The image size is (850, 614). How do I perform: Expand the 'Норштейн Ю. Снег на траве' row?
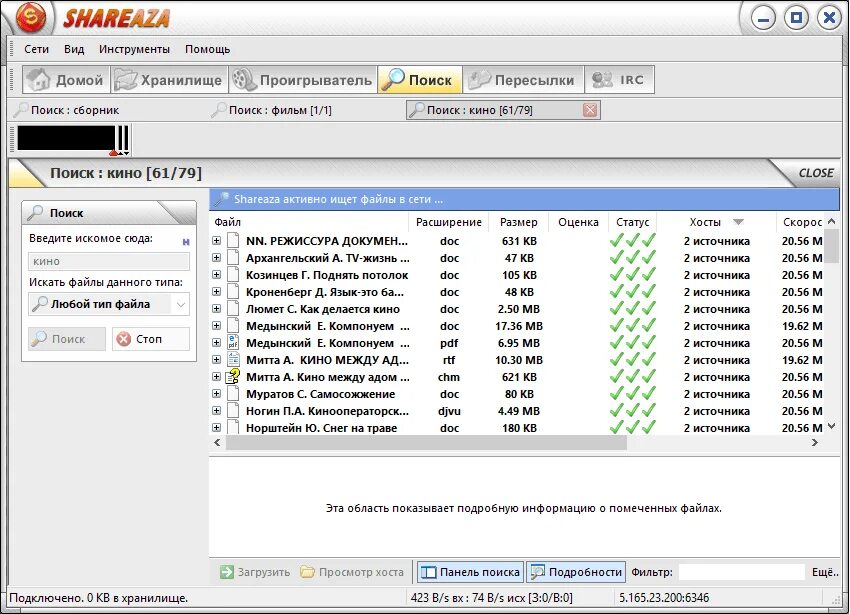(x=216, y=428)
